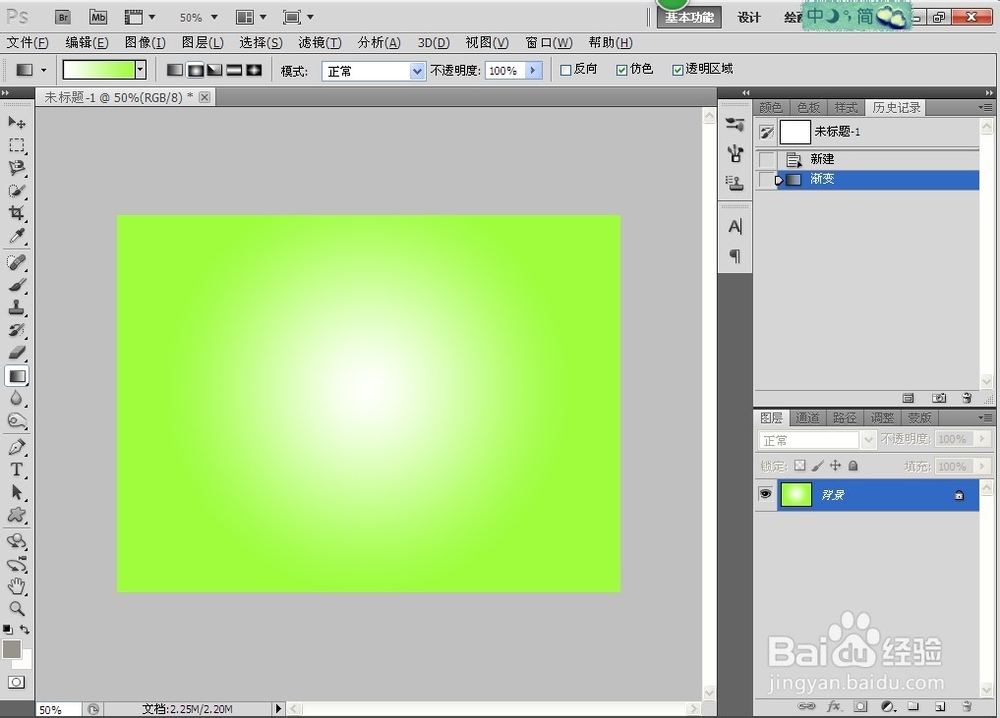This screenshot has width=1000, height=718.
Task: Select the Dodge tool
Action: click(17, 421)
